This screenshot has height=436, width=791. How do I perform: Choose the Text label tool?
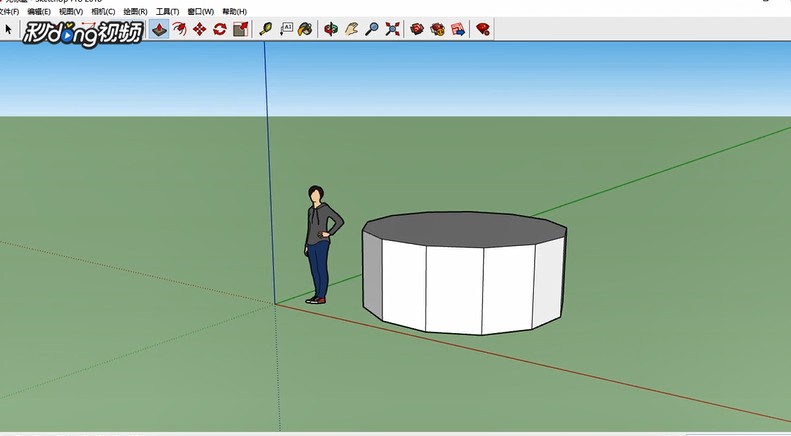coord(286,29)
